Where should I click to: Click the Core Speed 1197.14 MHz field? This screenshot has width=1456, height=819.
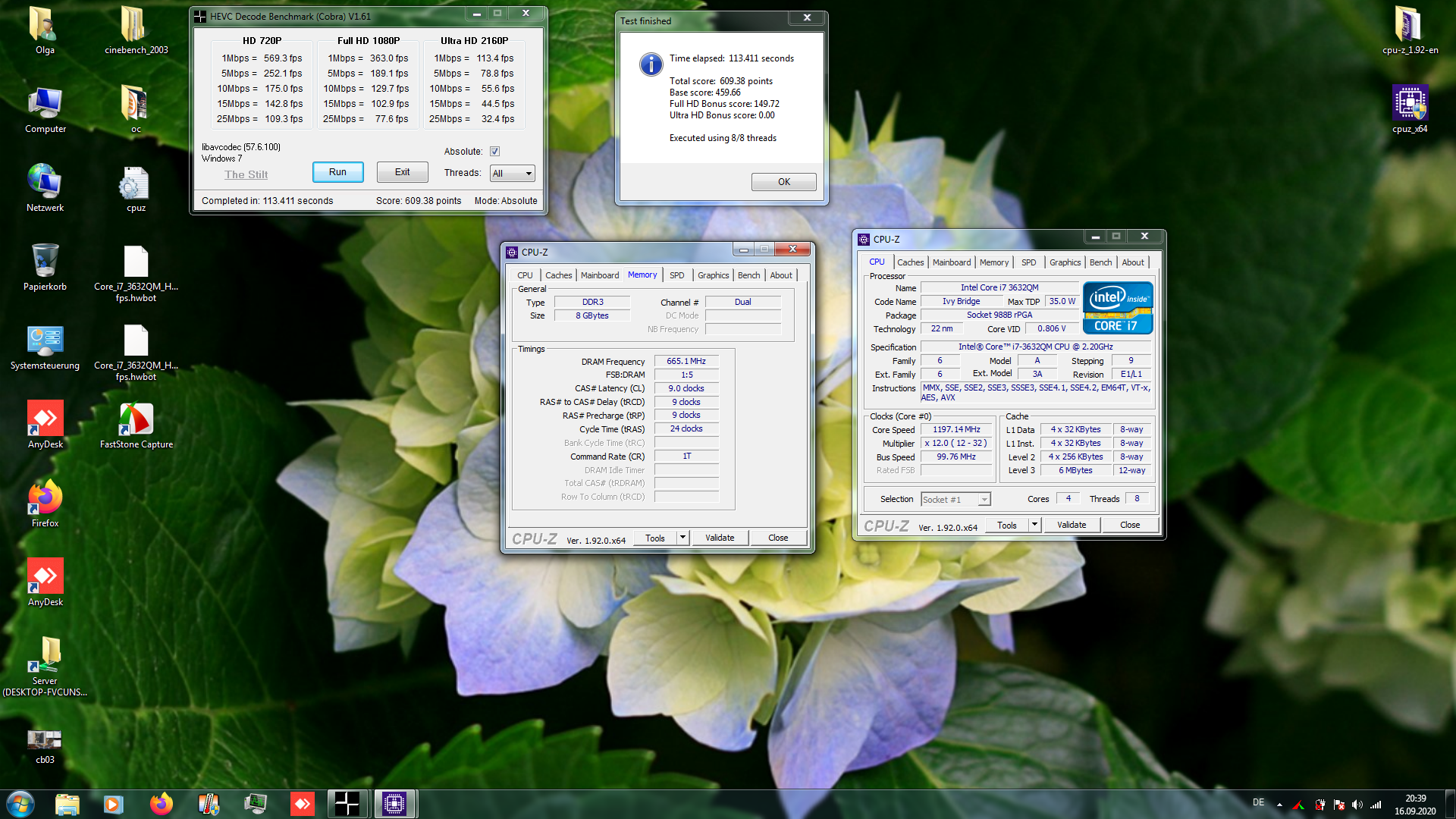pos(956,429)
